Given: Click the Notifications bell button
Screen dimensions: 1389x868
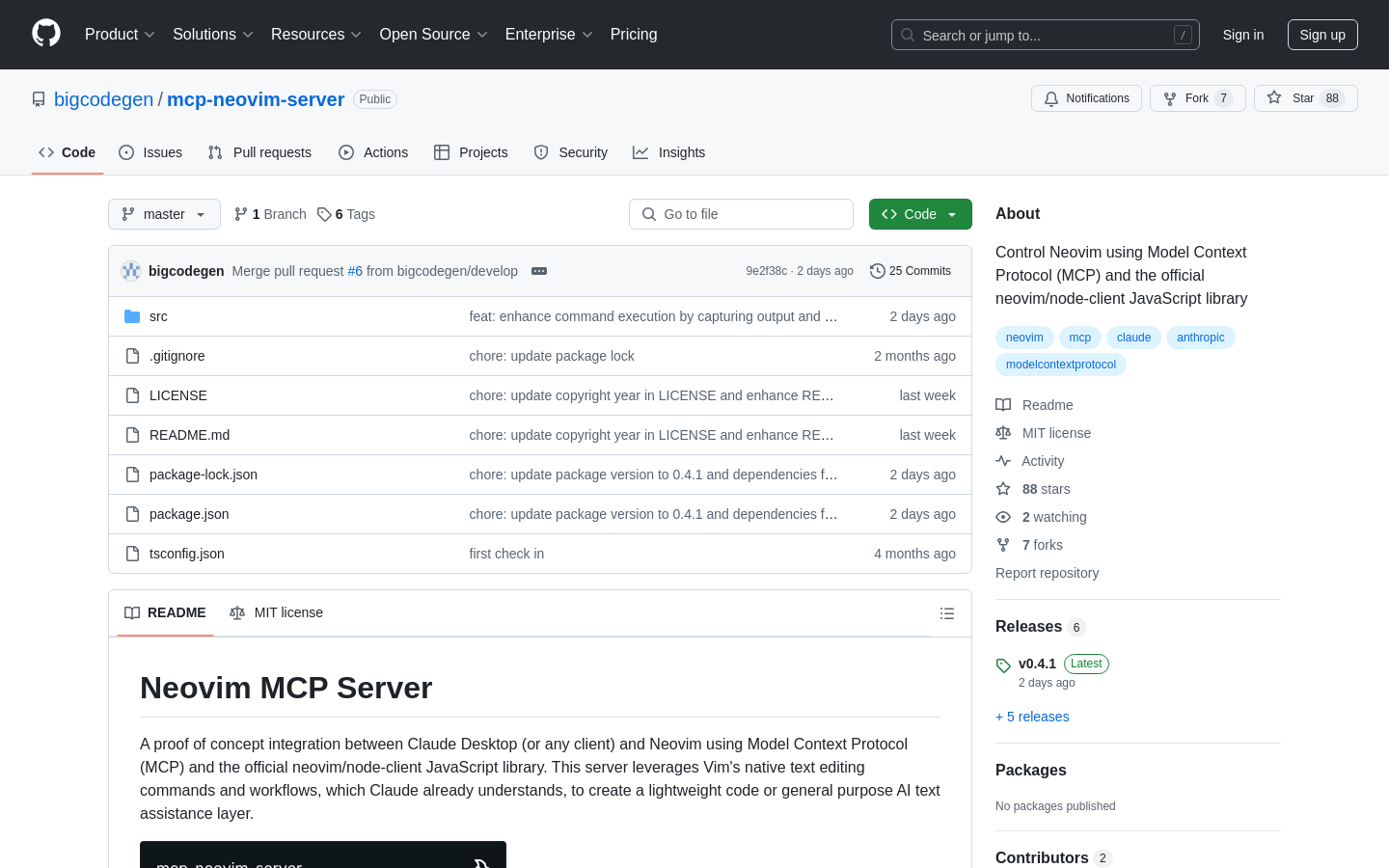Looking at the screenshot, I should point(1086,98).
